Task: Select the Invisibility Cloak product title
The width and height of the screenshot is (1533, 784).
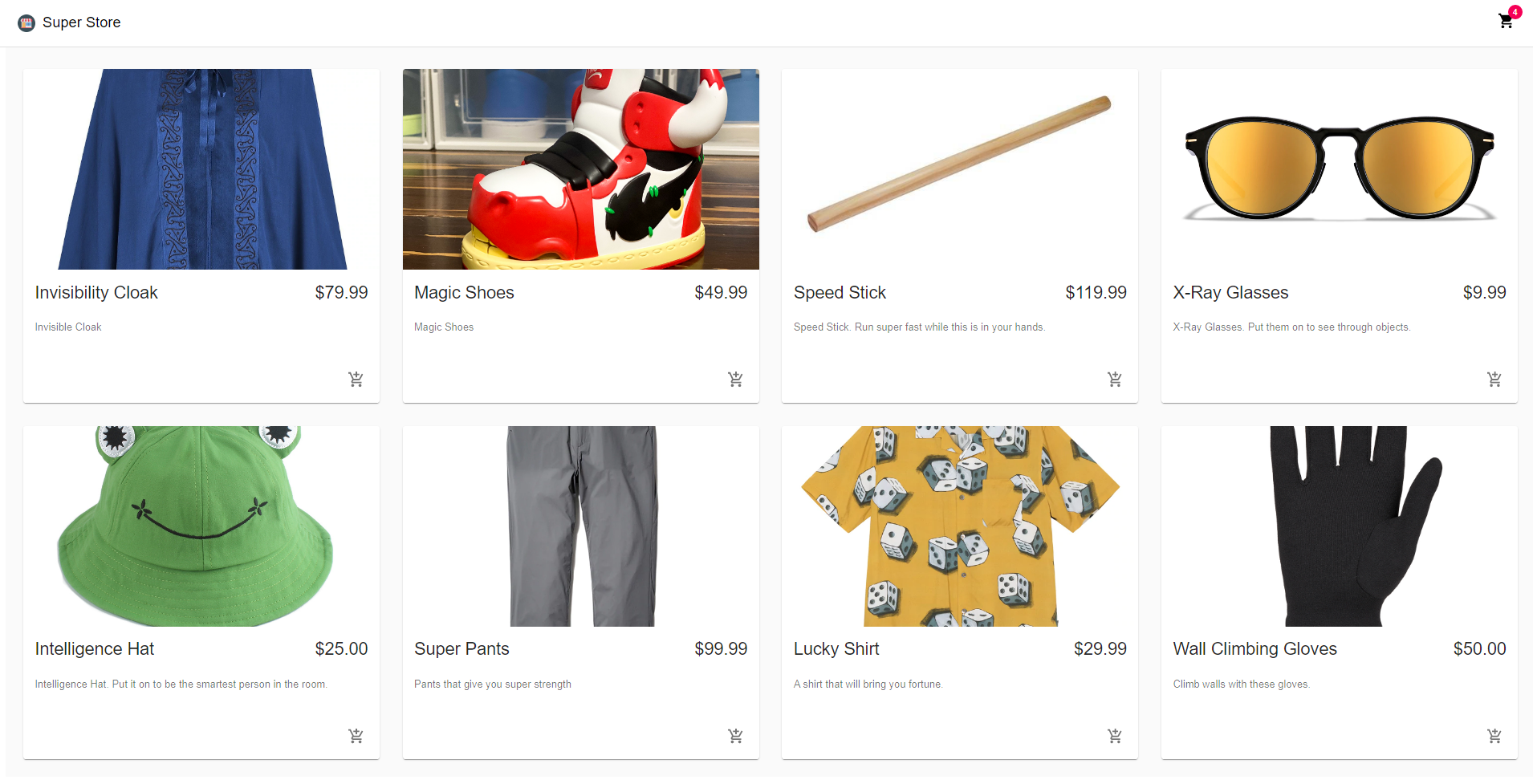Action: tap(96, 293)
